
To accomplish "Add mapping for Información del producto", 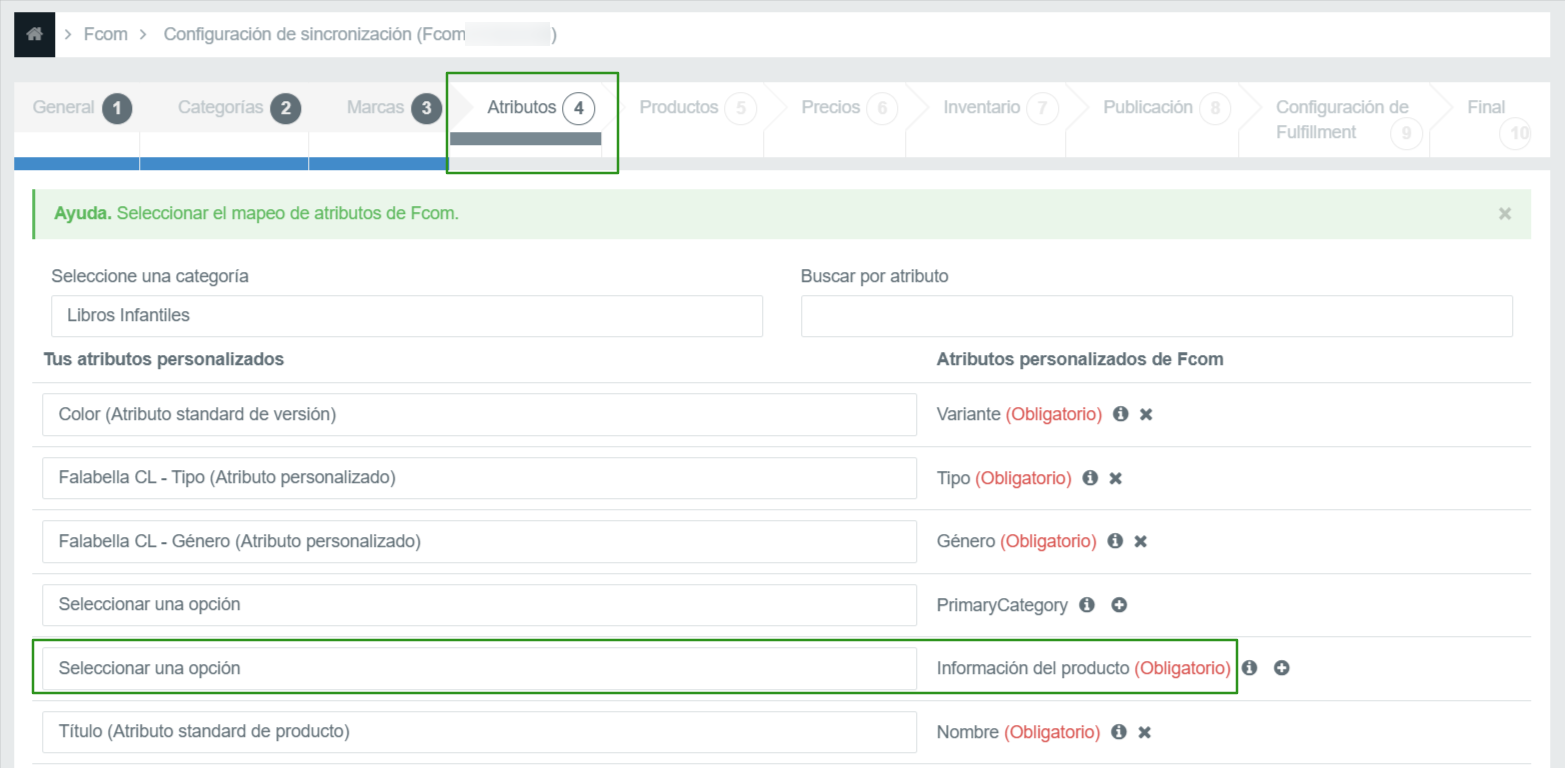I will 1281,668.
